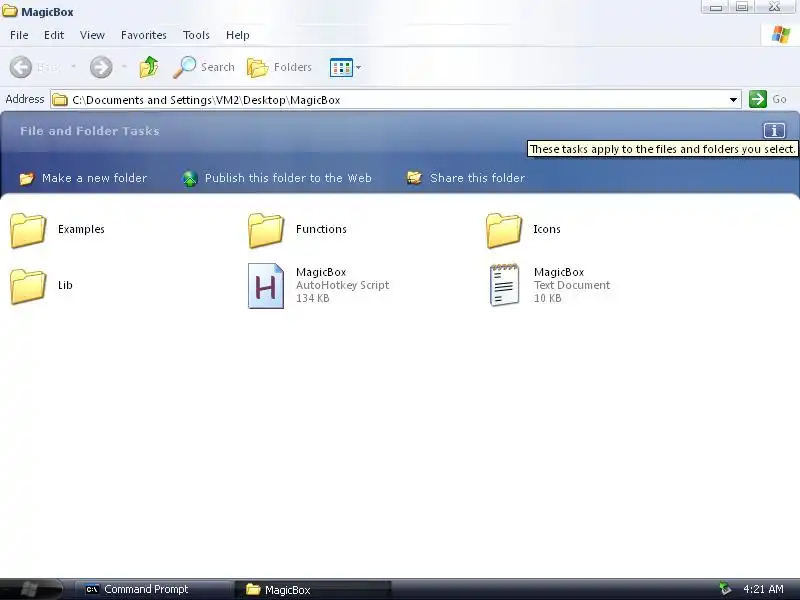Click the File and Folder Tasks header
This screenshot has height=600, width=800.
[90, 131]
